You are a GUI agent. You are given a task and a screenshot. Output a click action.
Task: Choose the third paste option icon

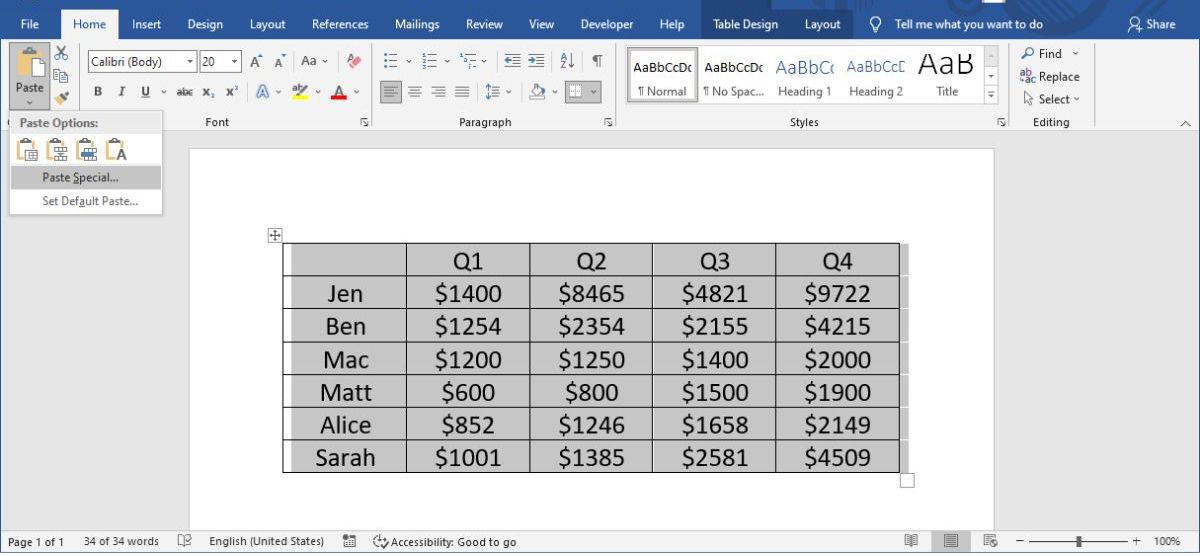(x=86, y=150)
